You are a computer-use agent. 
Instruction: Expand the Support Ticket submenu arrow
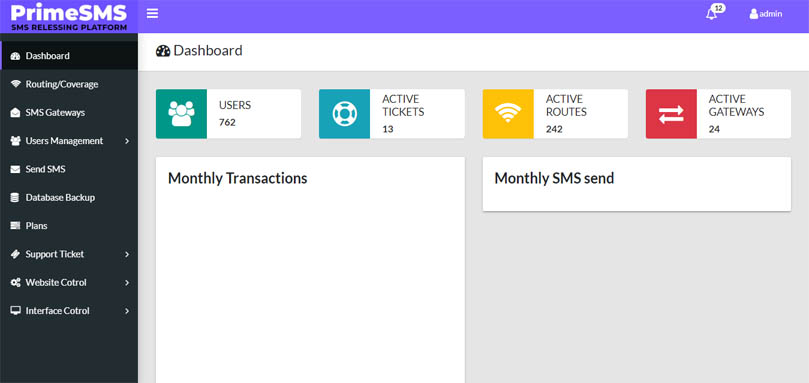[127, 254]
